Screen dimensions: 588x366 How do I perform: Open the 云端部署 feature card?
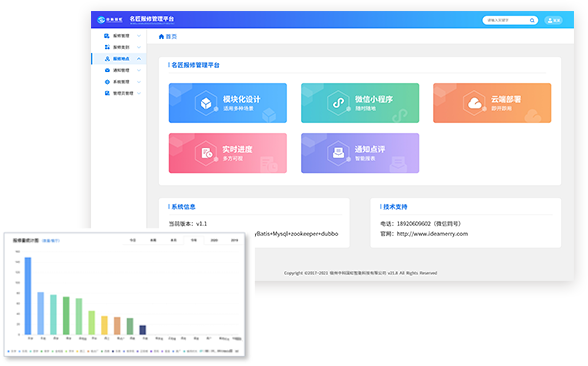[x=492, y=103]
